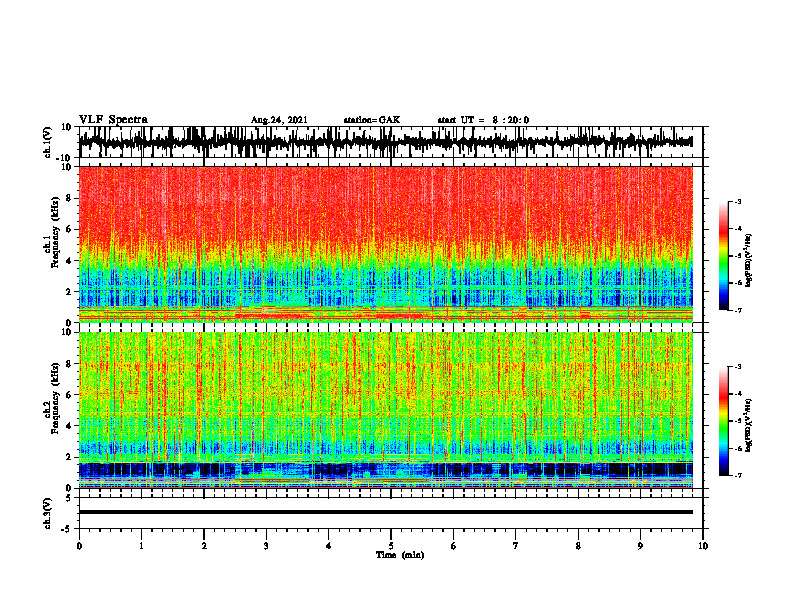Click the "station=GAK" header label

[x=372, y=120]
